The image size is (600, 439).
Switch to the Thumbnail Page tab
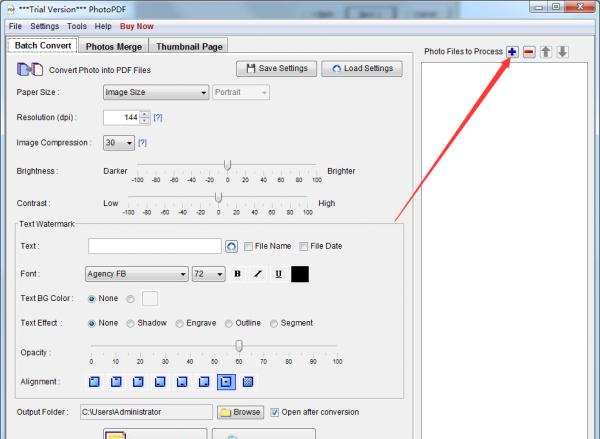[189, 46]
